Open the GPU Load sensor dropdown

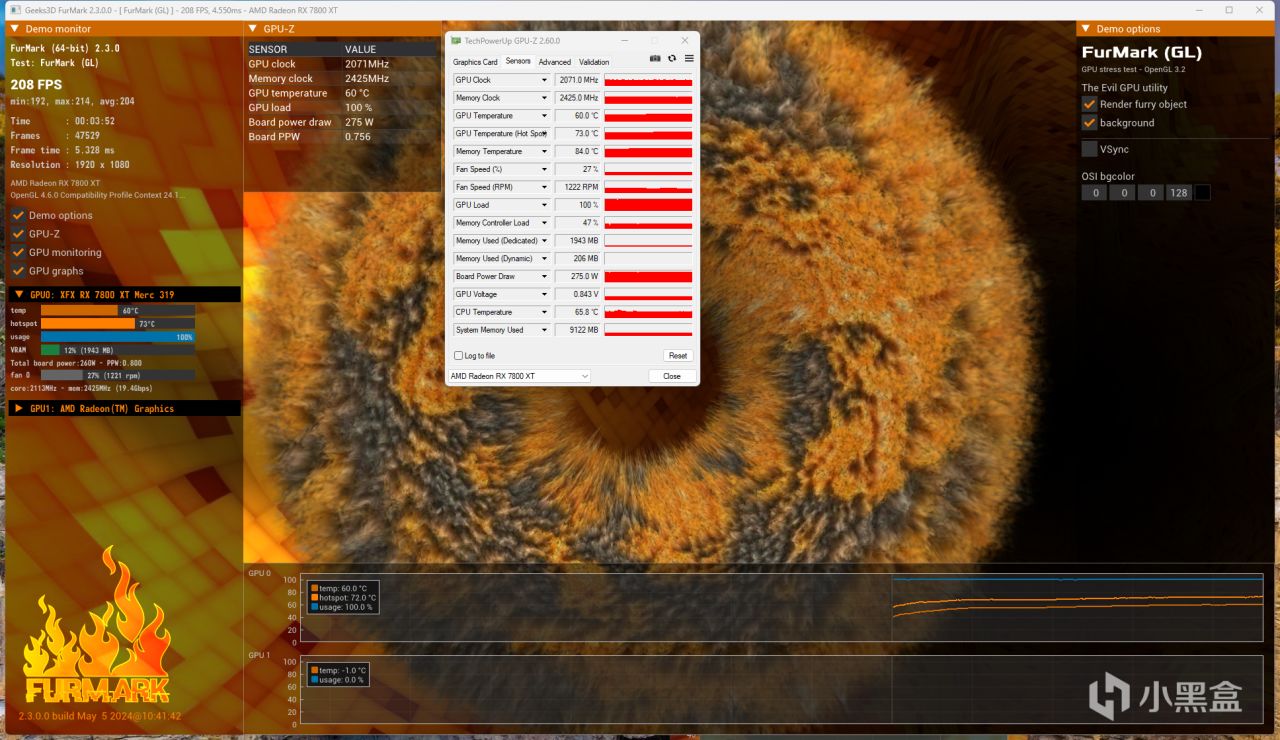click(x=544, y=205)
